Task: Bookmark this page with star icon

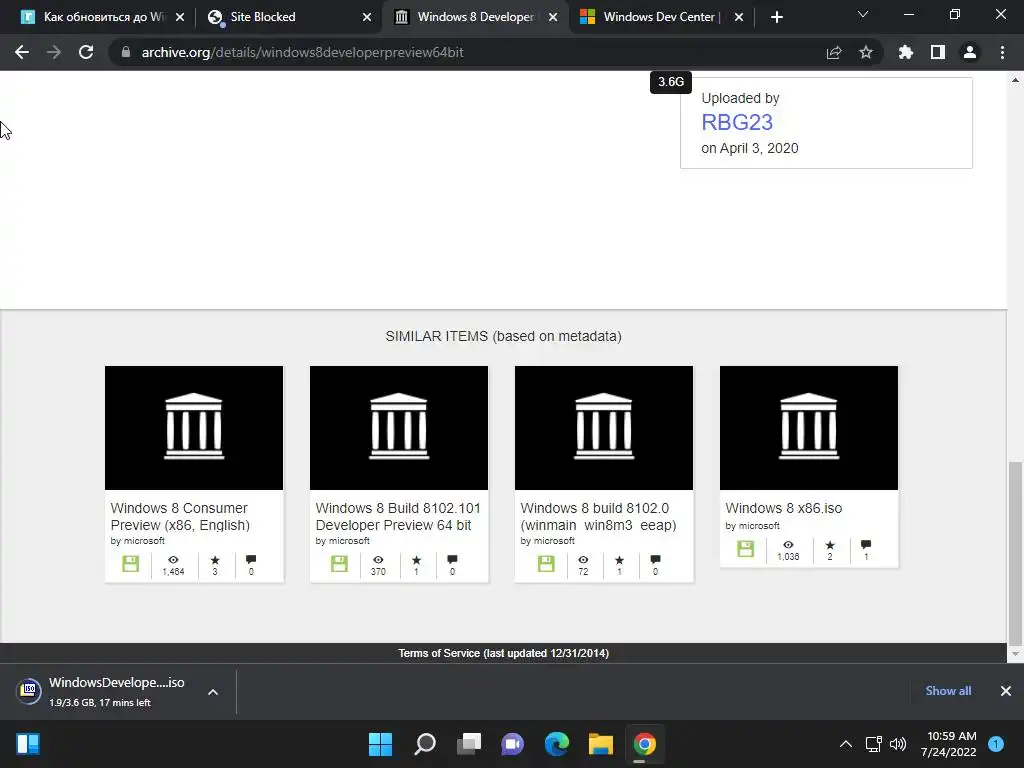Action: pyautogui.click(x=866, y=52)
